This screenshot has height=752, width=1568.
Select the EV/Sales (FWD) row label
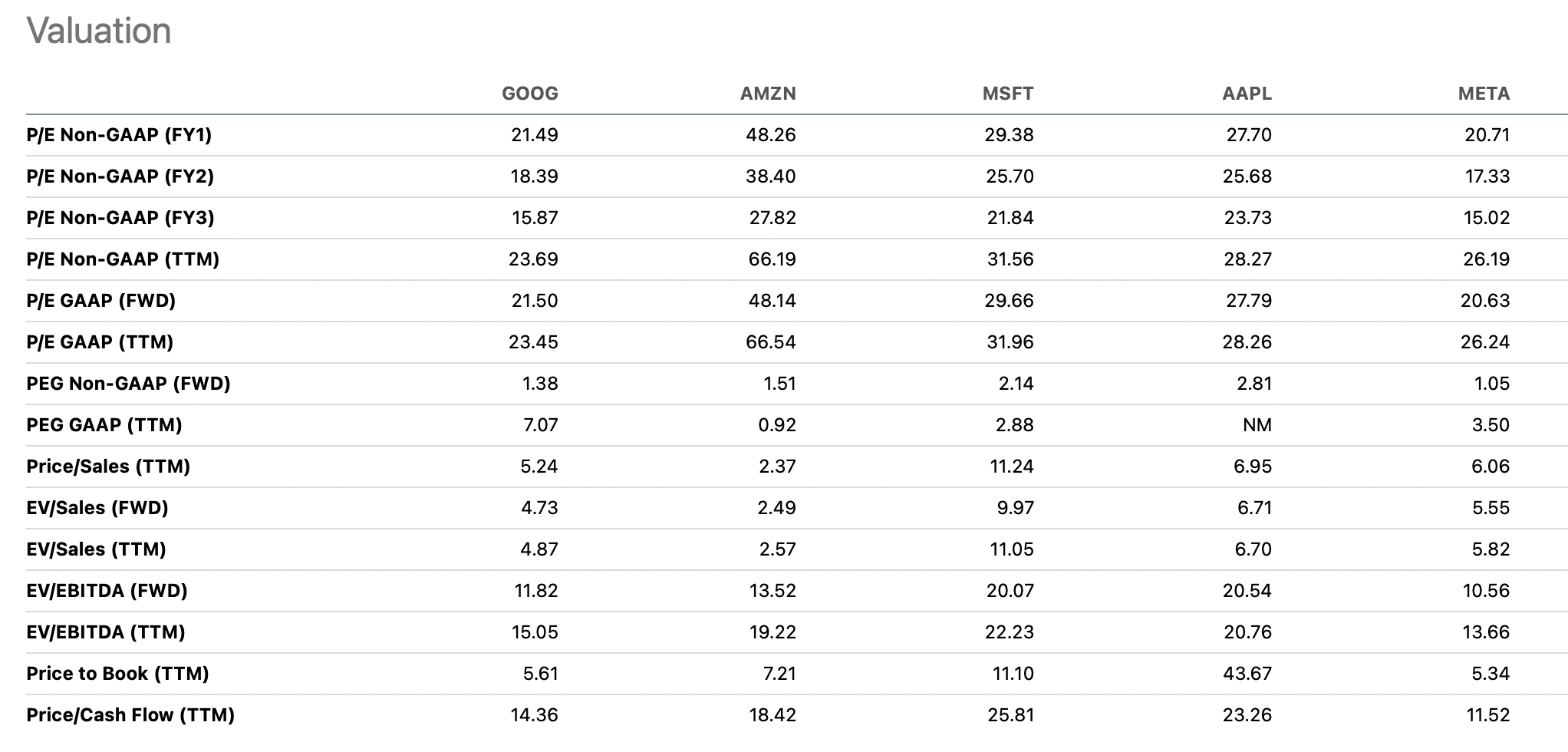pos(97,508)
